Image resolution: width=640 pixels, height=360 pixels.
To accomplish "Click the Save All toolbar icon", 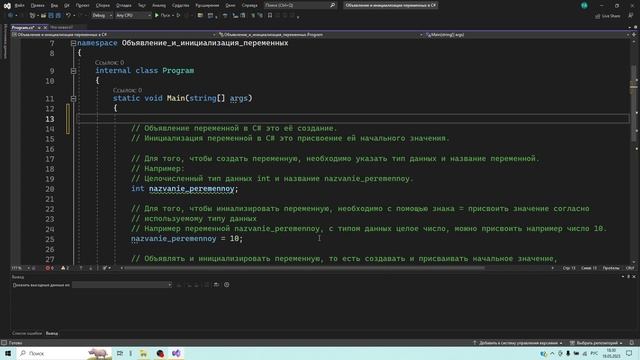I will pos(58,16).
